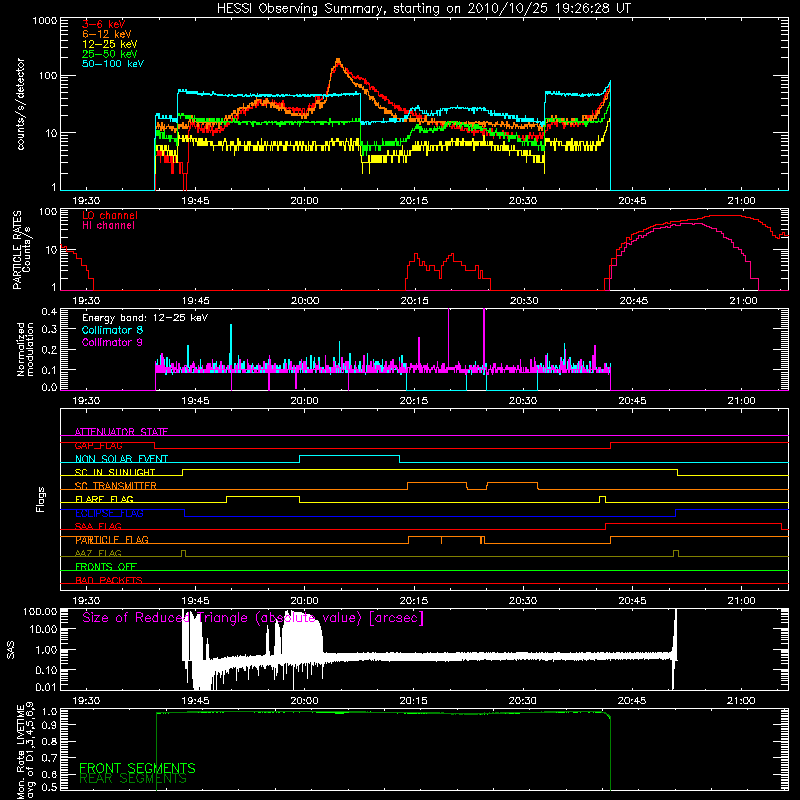
Task: Click the BAD PACKETS flag label
Action: tap(109, 580)
